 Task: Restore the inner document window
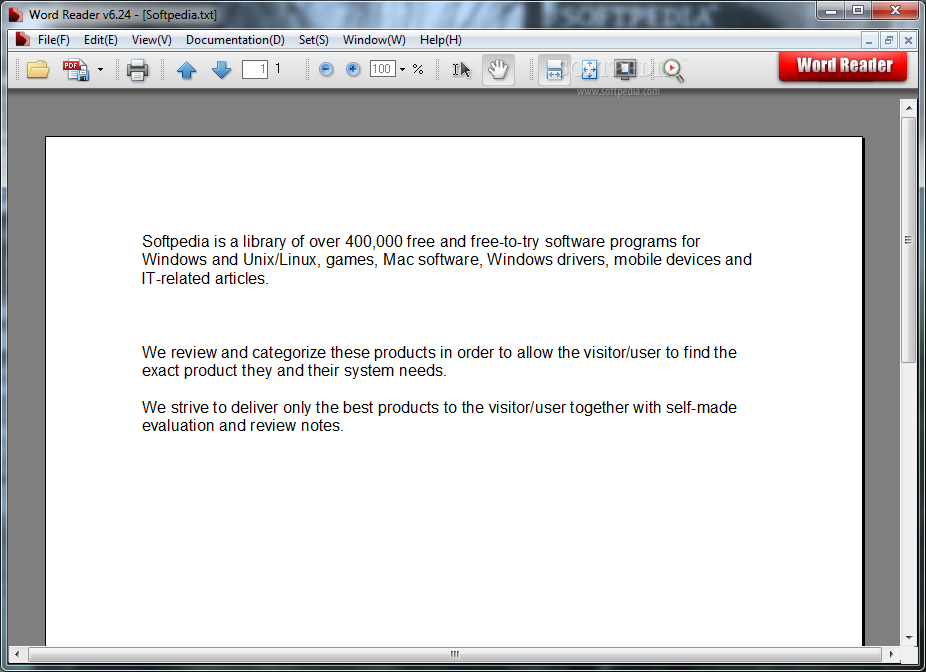click(888, 40)
